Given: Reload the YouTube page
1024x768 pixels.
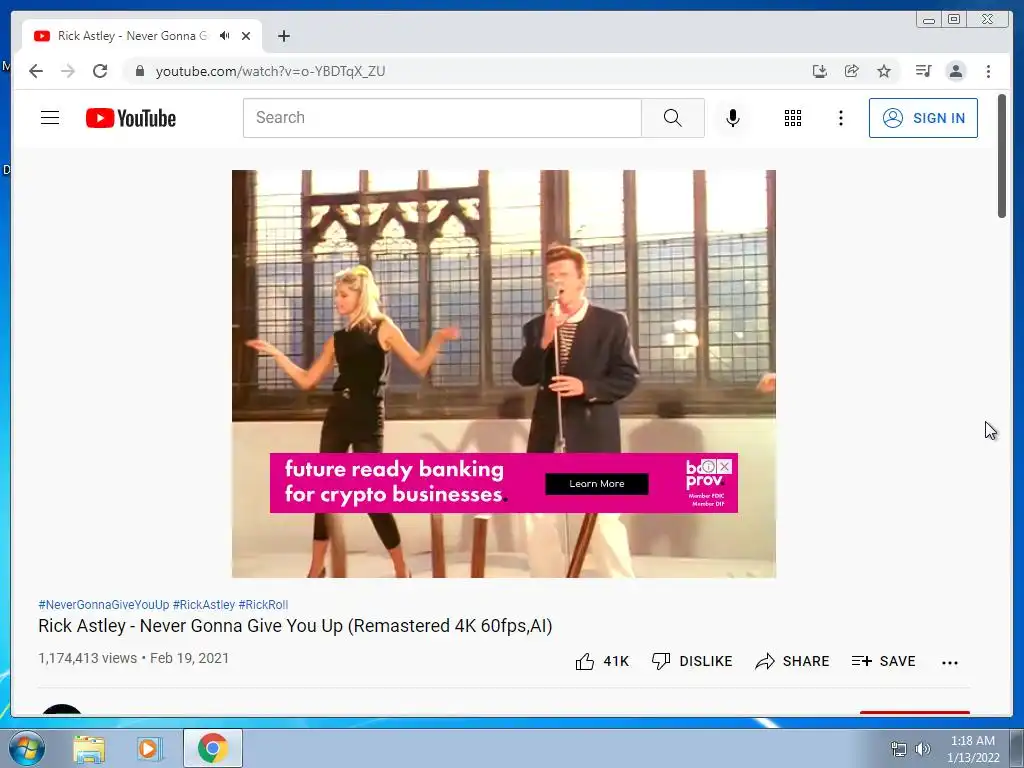Looking at the screenshot, I should (x=99, y=71).
